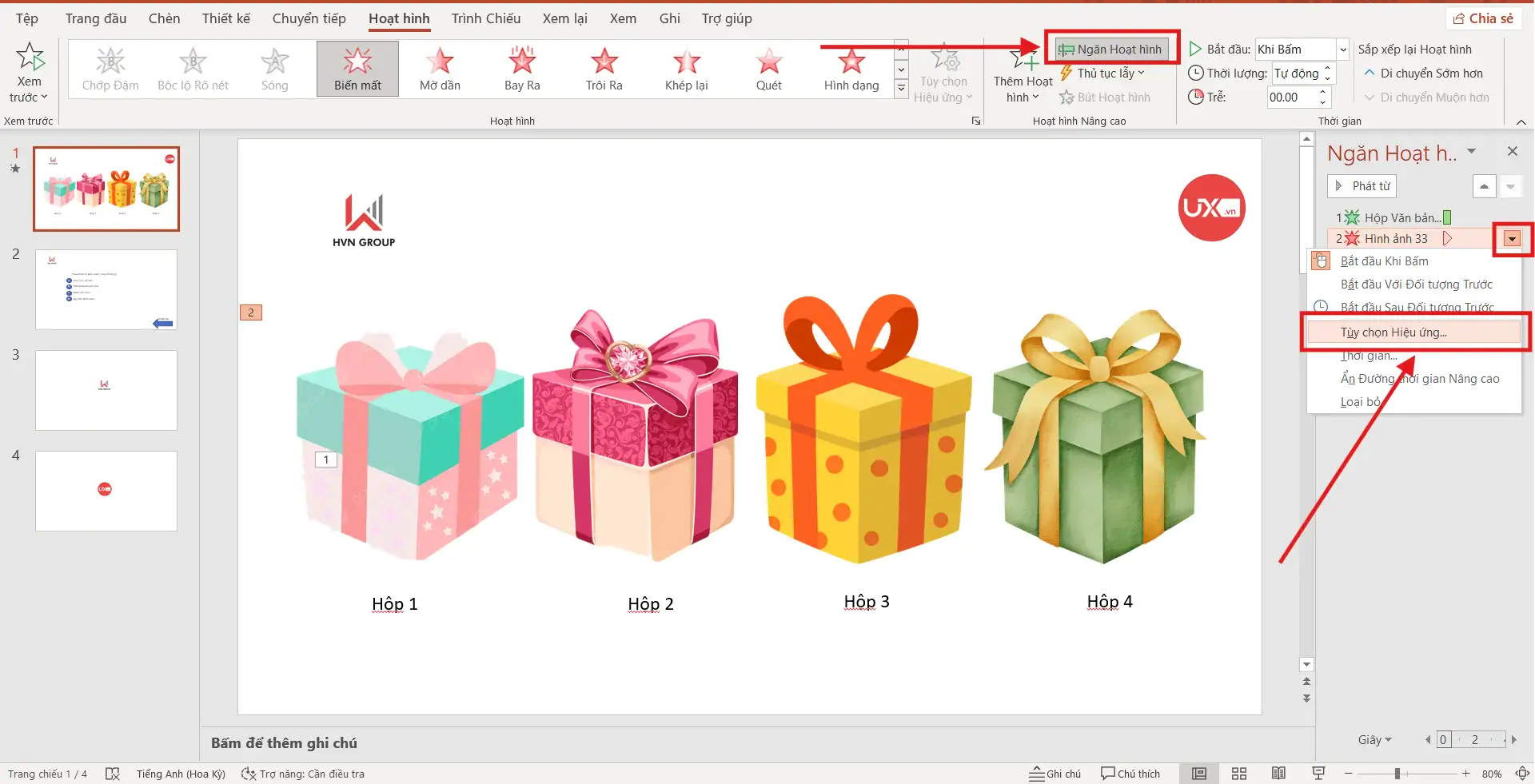Open Thêm Hoạt hình add animation
1535x784 pixels.
click(1023, 74)
